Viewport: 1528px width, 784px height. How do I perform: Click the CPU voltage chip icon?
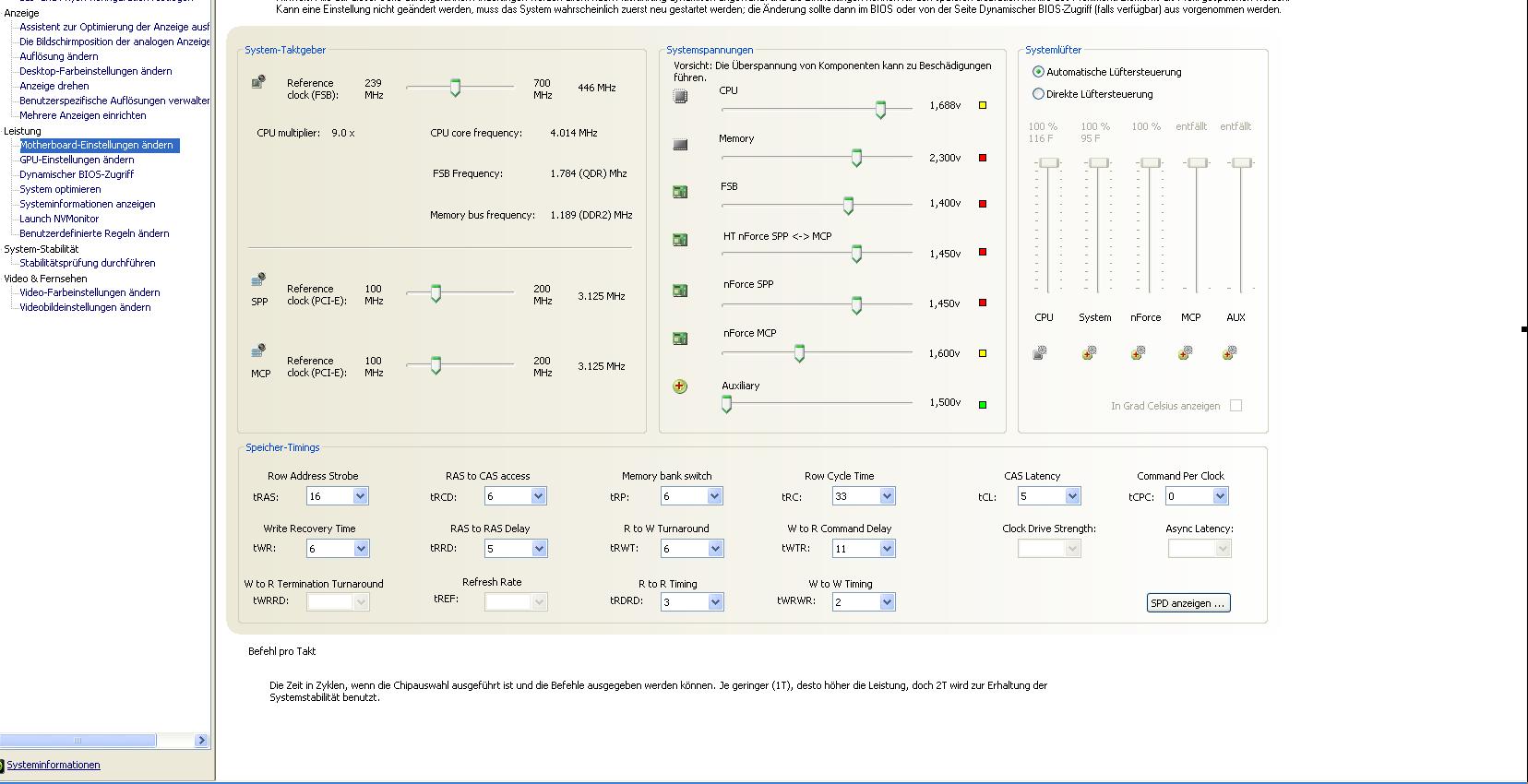(x=681, y=96)
